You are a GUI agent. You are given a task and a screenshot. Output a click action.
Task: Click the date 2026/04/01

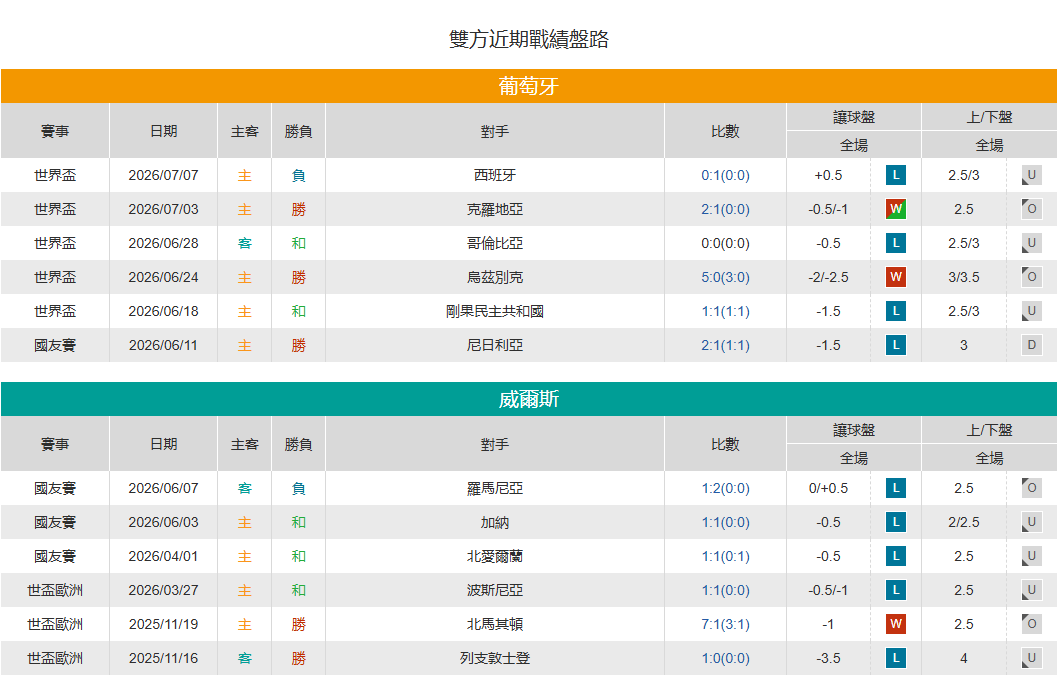point(163,556)
